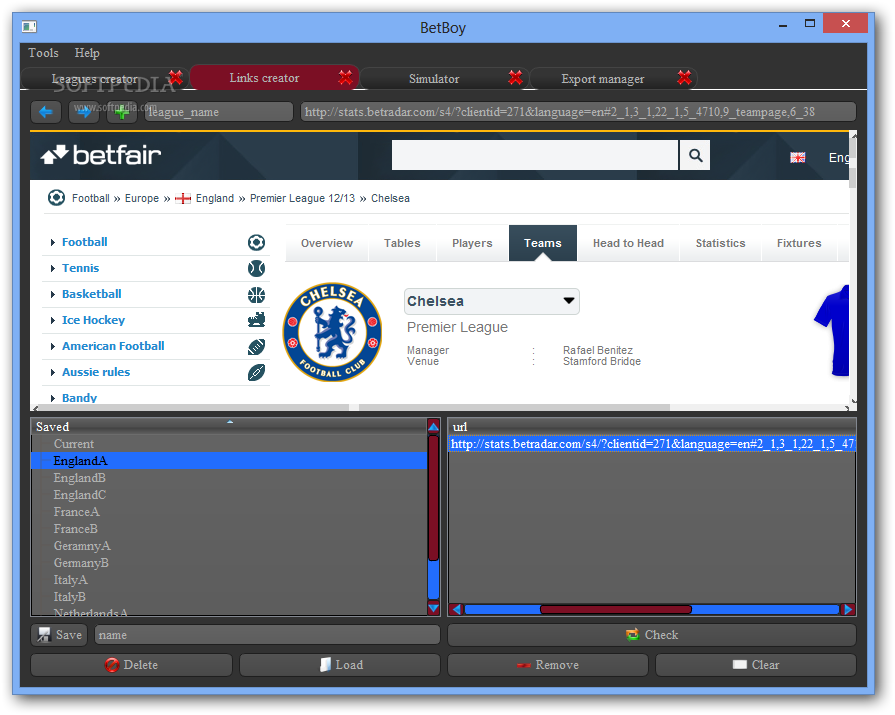Close the Simulator tab
895x715 pixels.
tap(515, 78)
